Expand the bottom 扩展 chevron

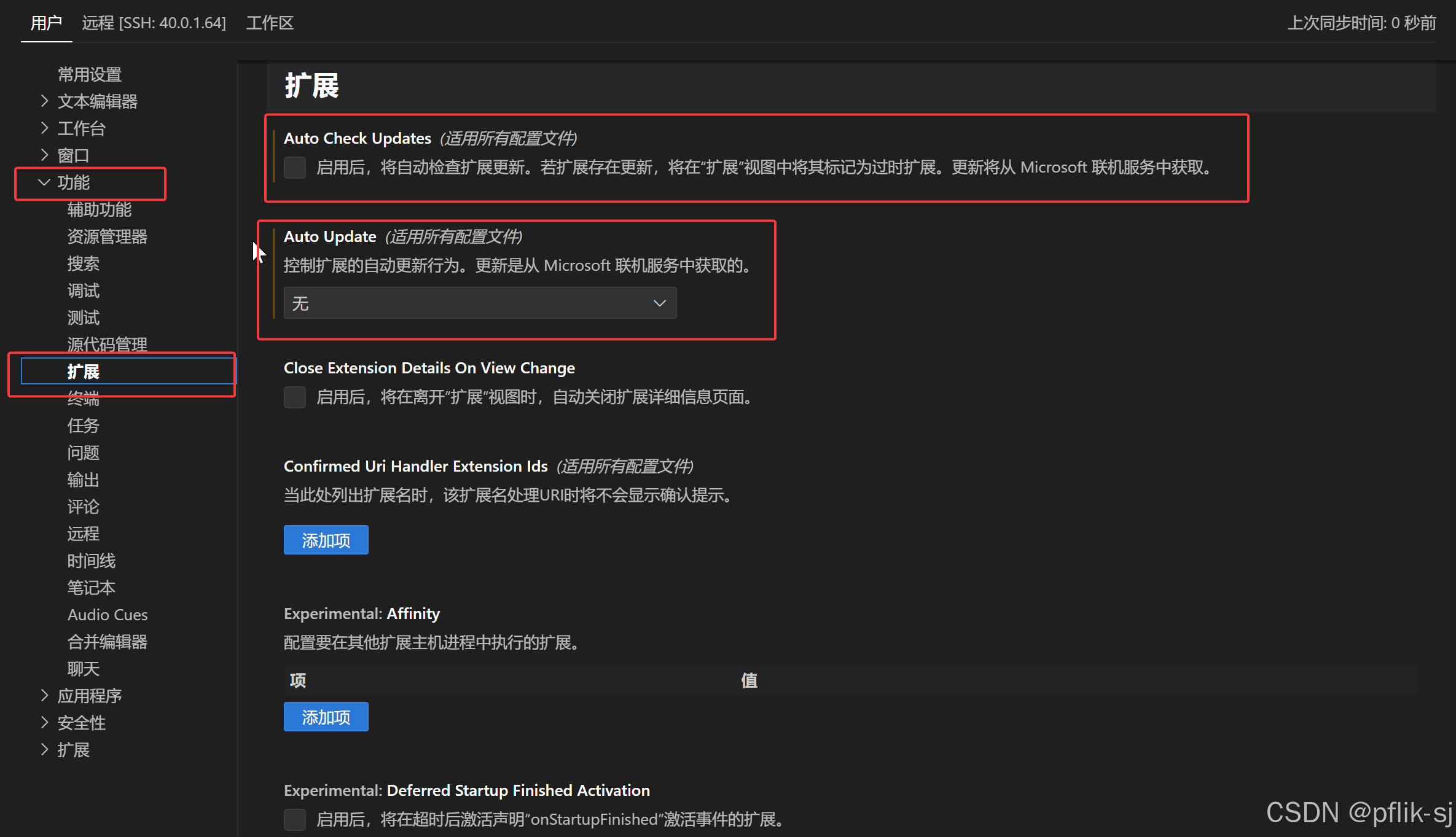[44, 749]
